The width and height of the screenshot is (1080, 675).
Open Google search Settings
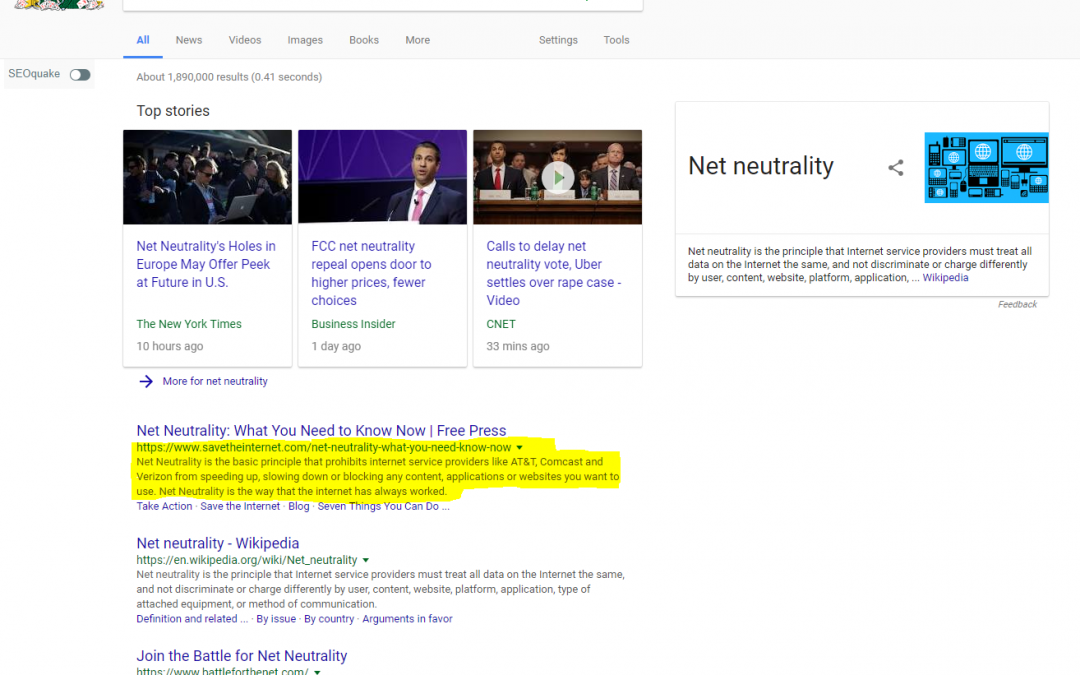point(558,40)
